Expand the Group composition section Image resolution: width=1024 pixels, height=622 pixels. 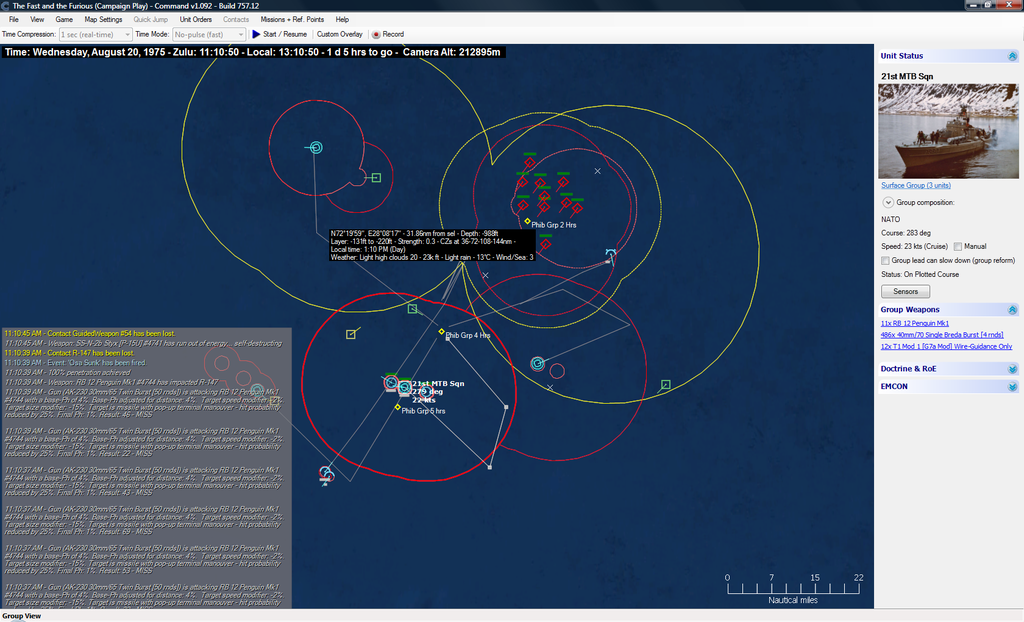pyautogui.click(x=887, y=202)
